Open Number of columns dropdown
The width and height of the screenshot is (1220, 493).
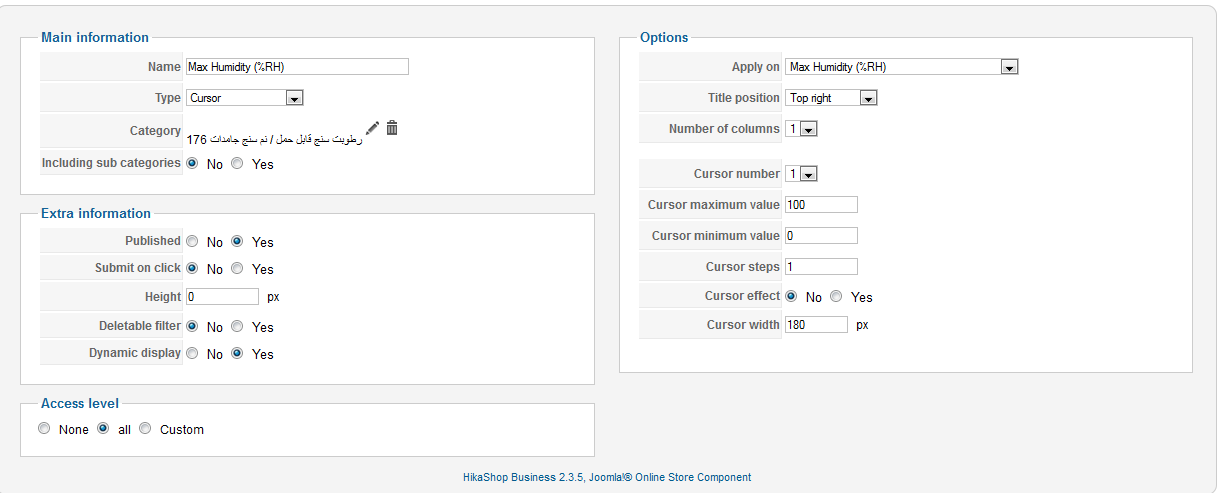coord(808,129)
